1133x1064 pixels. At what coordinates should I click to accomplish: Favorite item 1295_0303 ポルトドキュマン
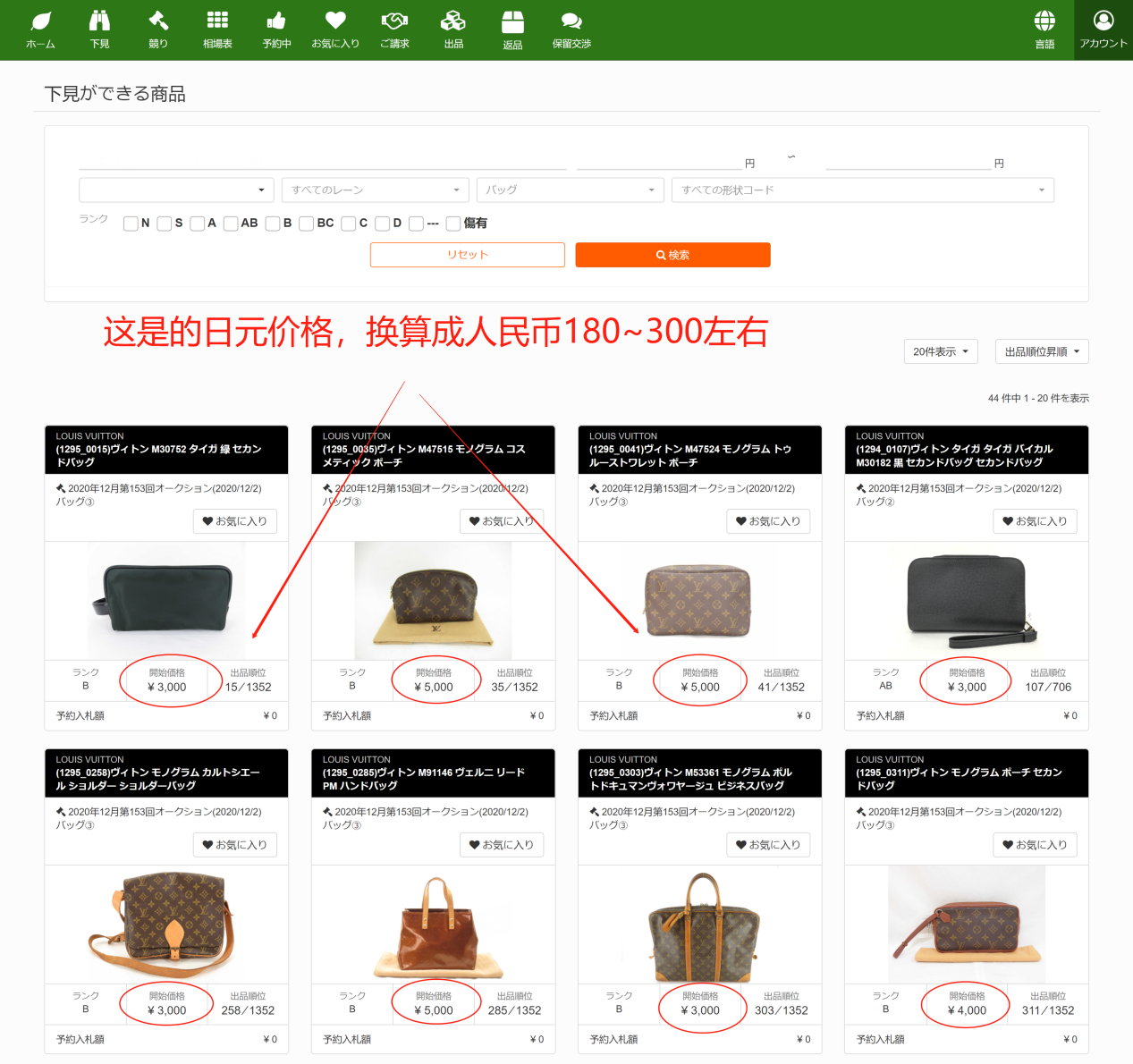click(x=768, y=845)
